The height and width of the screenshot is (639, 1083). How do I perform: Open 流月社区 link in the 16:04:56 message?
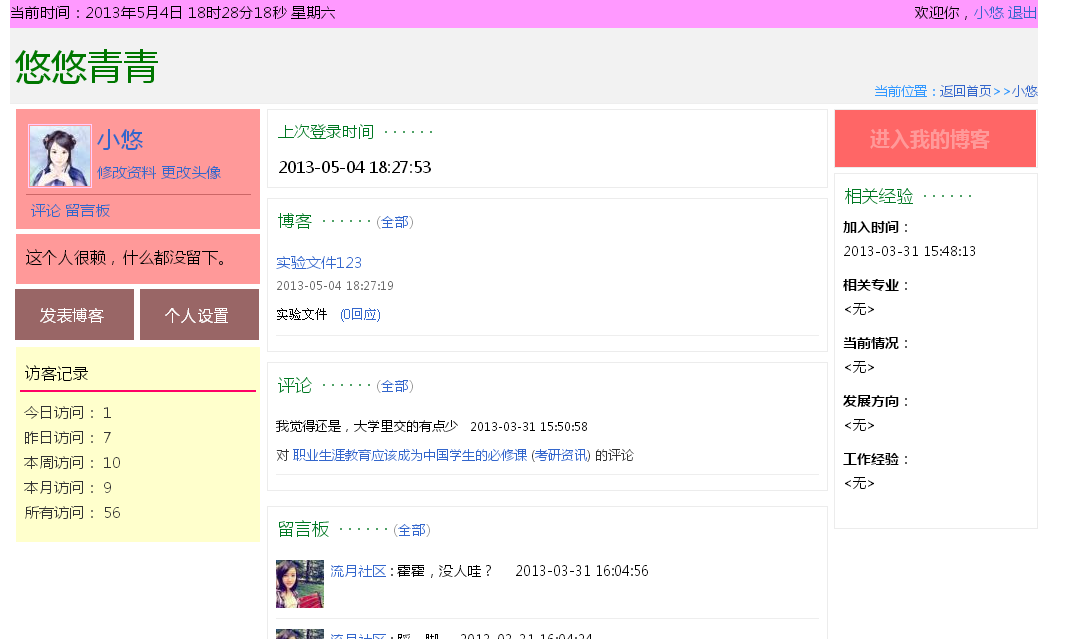pyautogui.click(x=358, y=571)
